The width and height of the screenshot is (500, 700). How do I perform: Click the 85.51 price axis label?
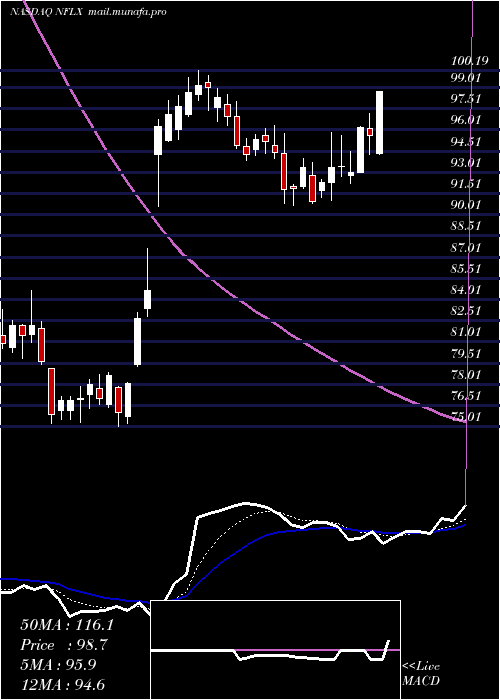click(x=467, y=269)
